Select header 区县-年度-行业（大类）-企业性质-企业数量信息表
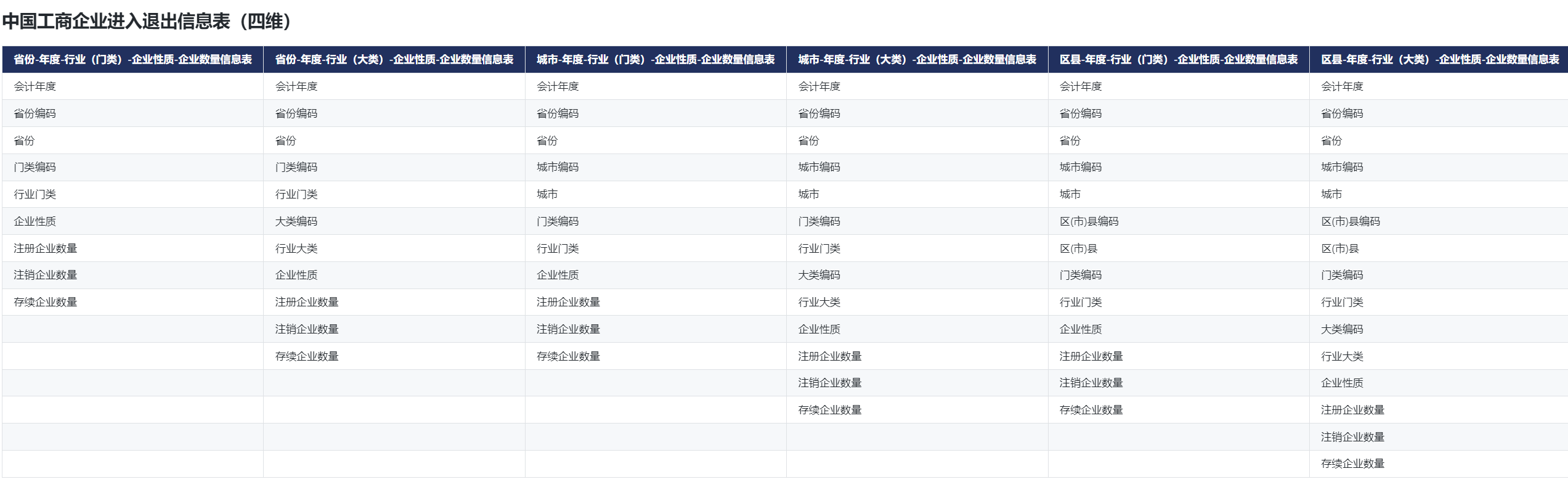The width and height of the screenshot is (1568, 487). [x=1440, y=59]
